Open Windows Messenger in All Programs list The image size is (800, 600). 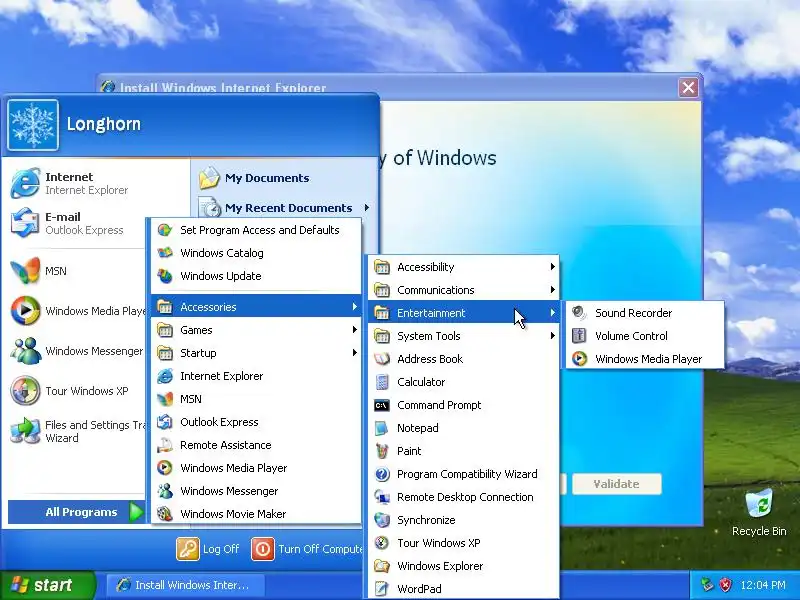256,490
